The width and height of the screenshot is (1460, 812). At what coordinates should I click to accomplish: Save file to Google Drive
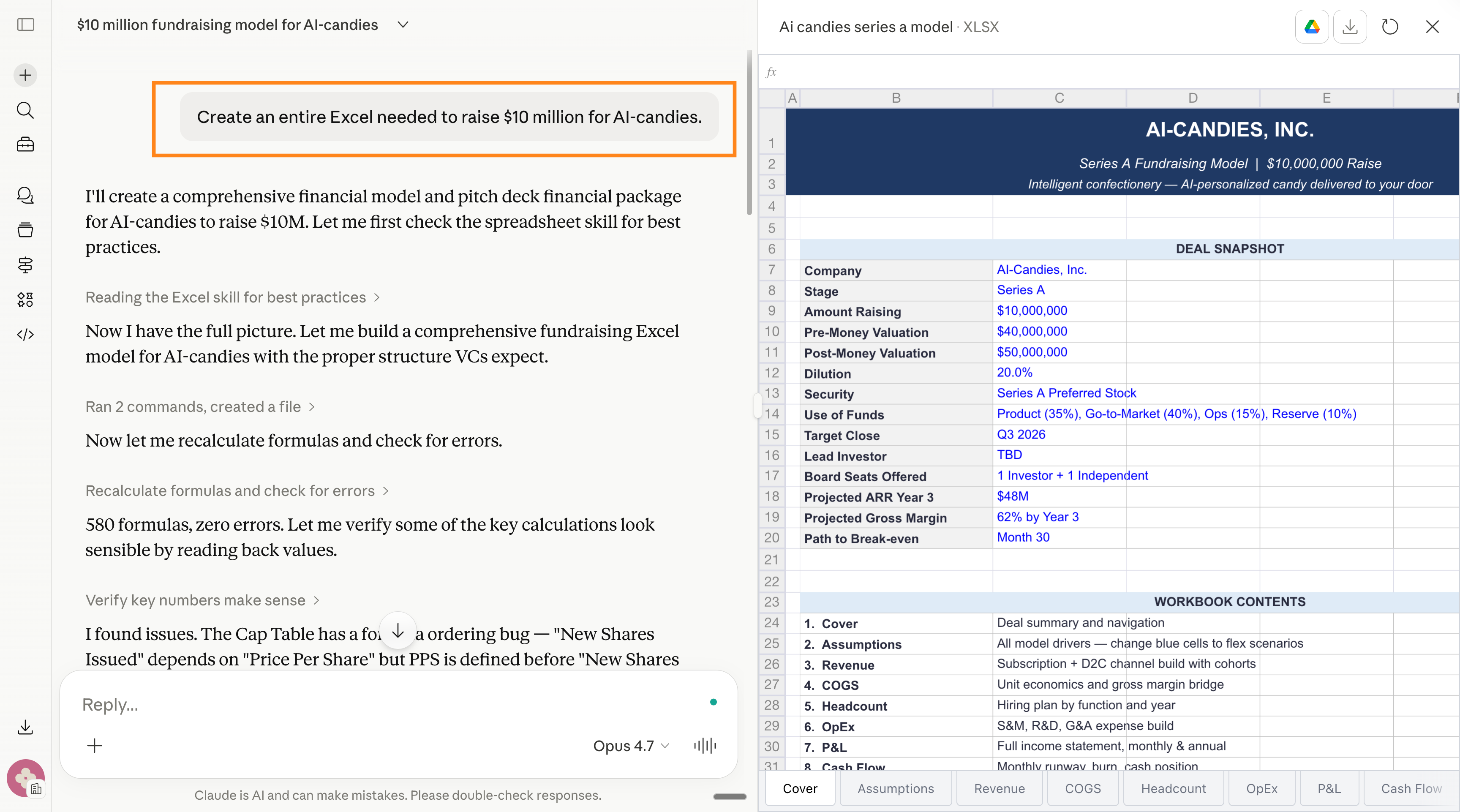click(x=1311, y=27)
